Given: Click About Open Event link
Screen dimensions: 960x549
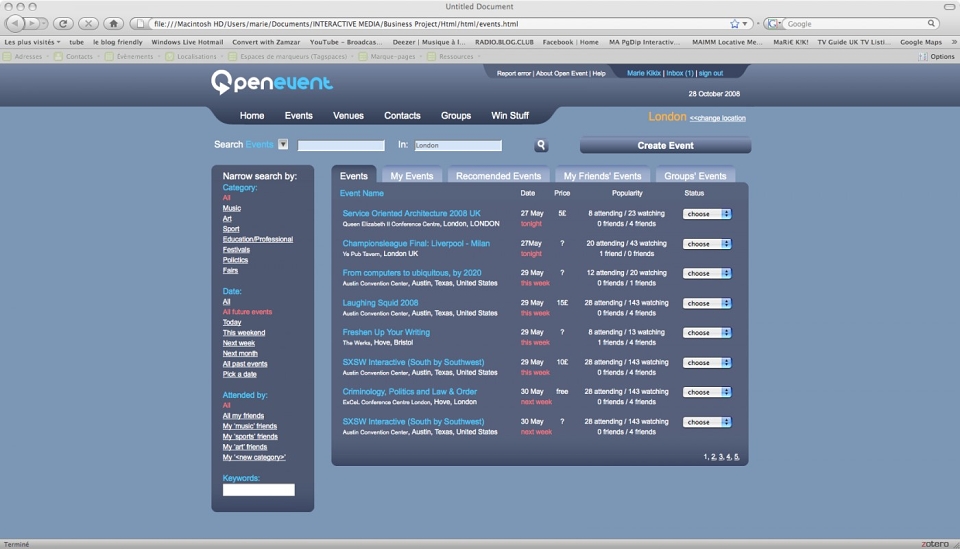Looking at the screenshot, I should coord(561,73).
